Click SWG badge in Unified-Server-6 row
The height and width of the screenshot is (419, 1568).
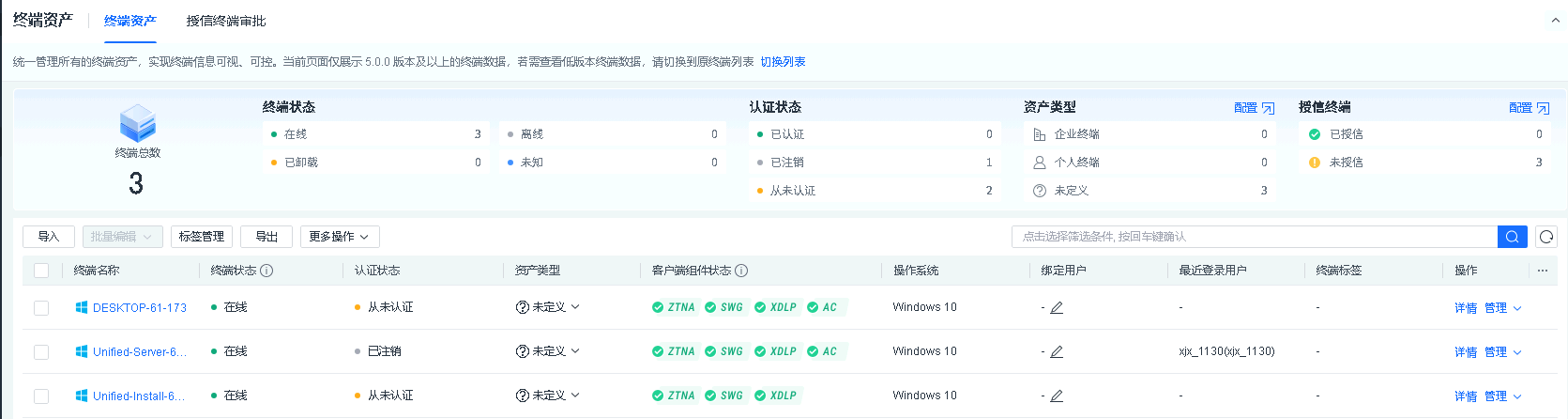pyautogui.click(x=724, y=351)
